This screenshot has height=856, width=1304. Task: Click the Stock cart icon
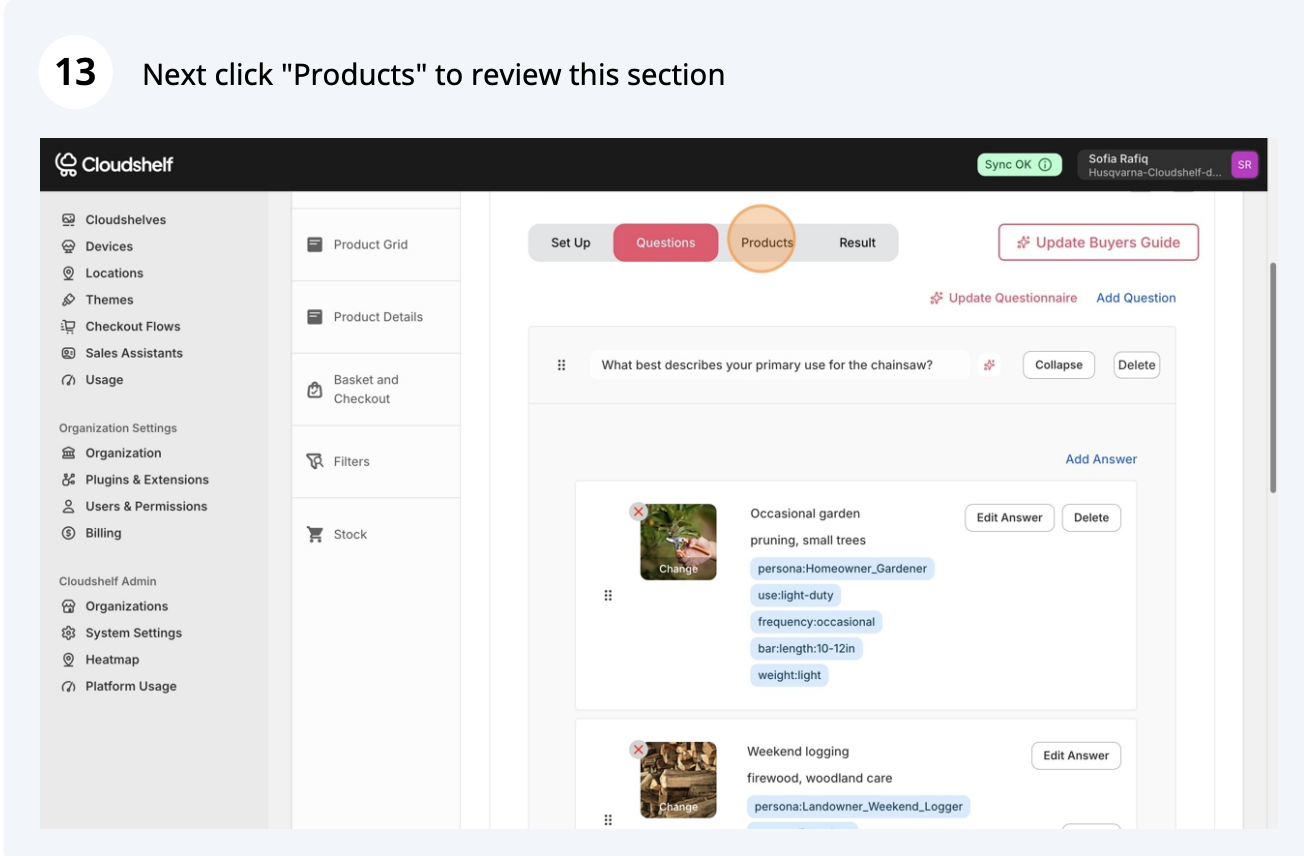(315, 534)
